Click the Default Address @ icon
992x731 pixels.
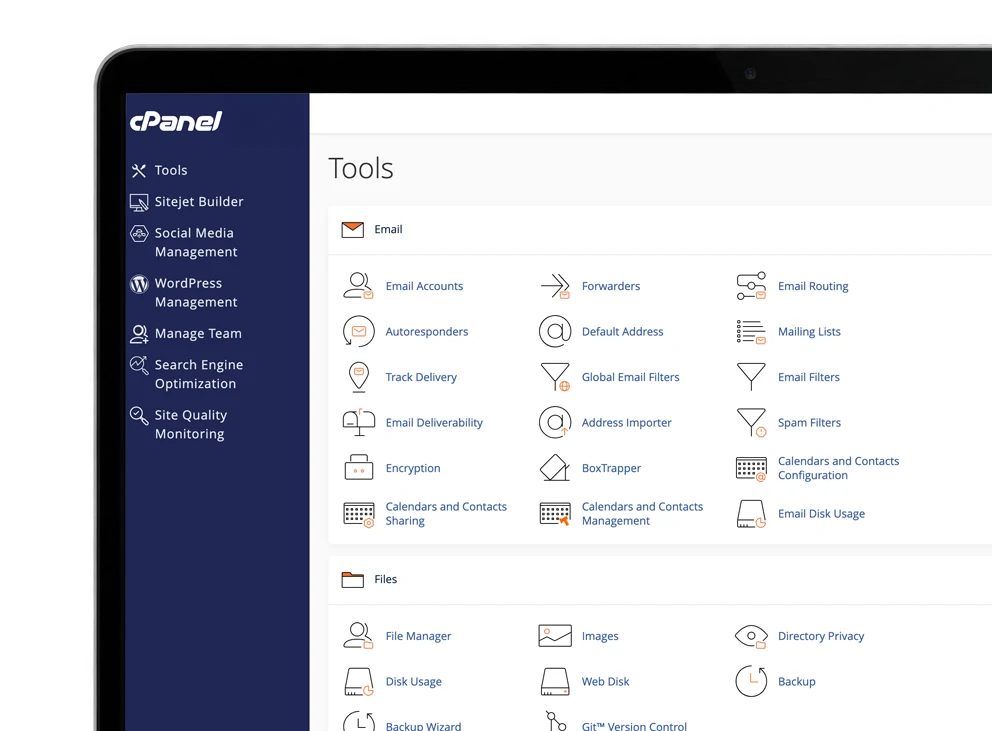click(x=555, y=331)
